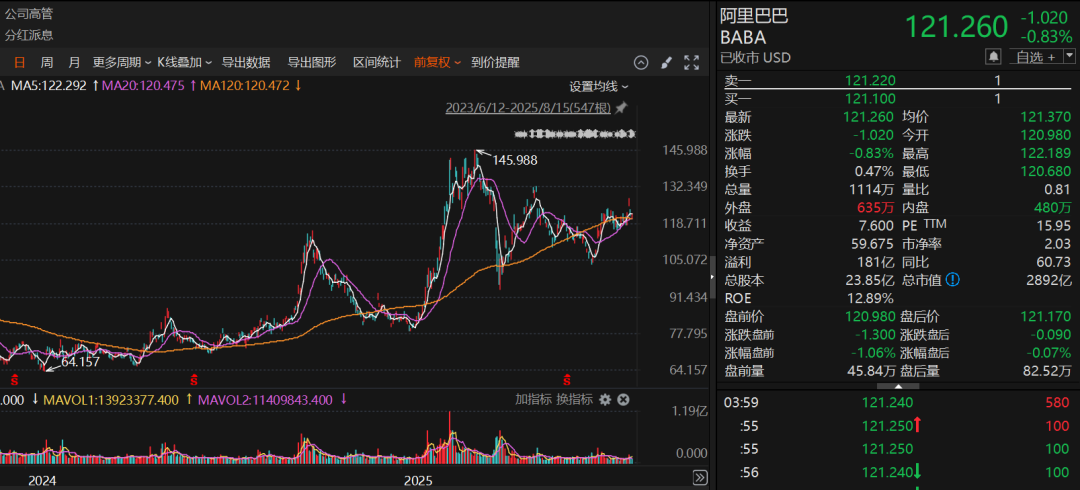
Task: Enter fullscreen chart mode
Action: 691,62
